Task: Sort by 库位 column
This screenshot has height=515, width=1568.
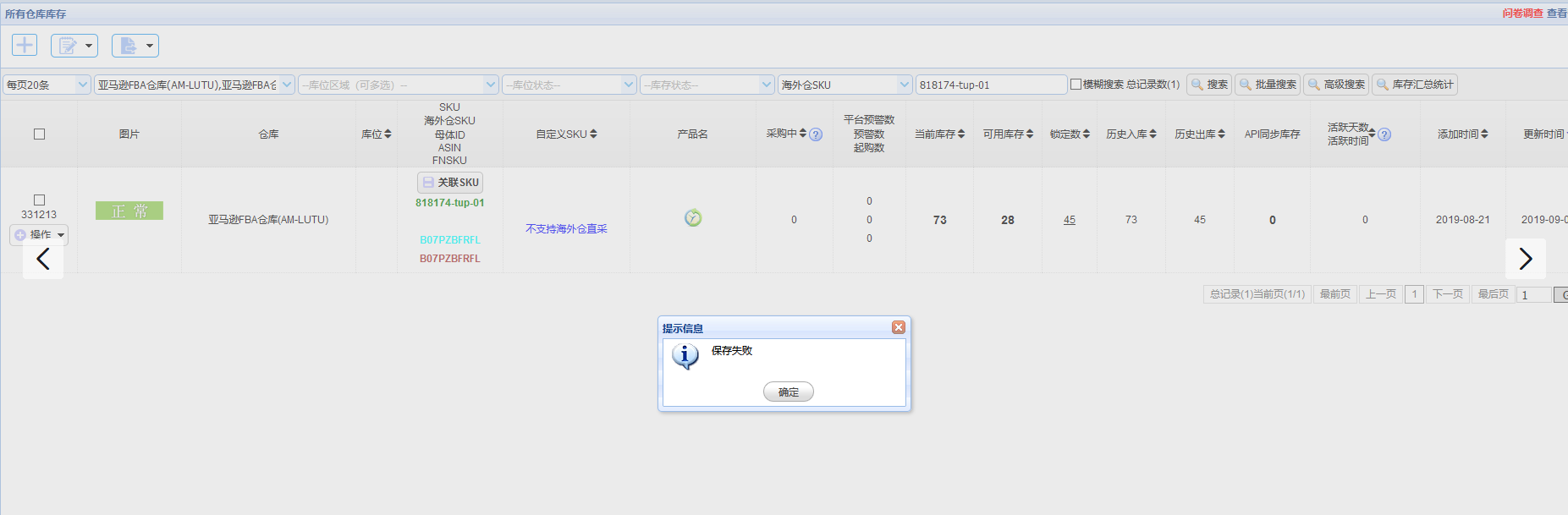Action: 377,134
